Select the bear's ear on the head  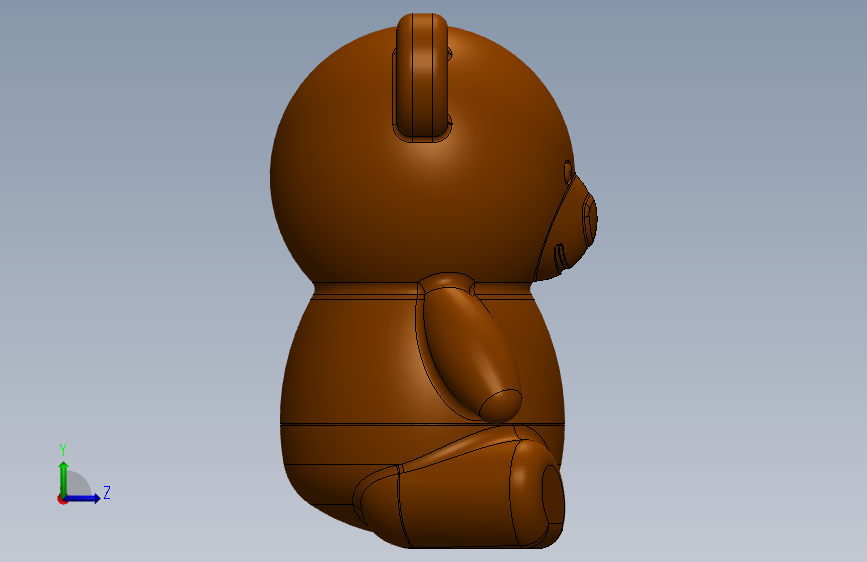422,75
